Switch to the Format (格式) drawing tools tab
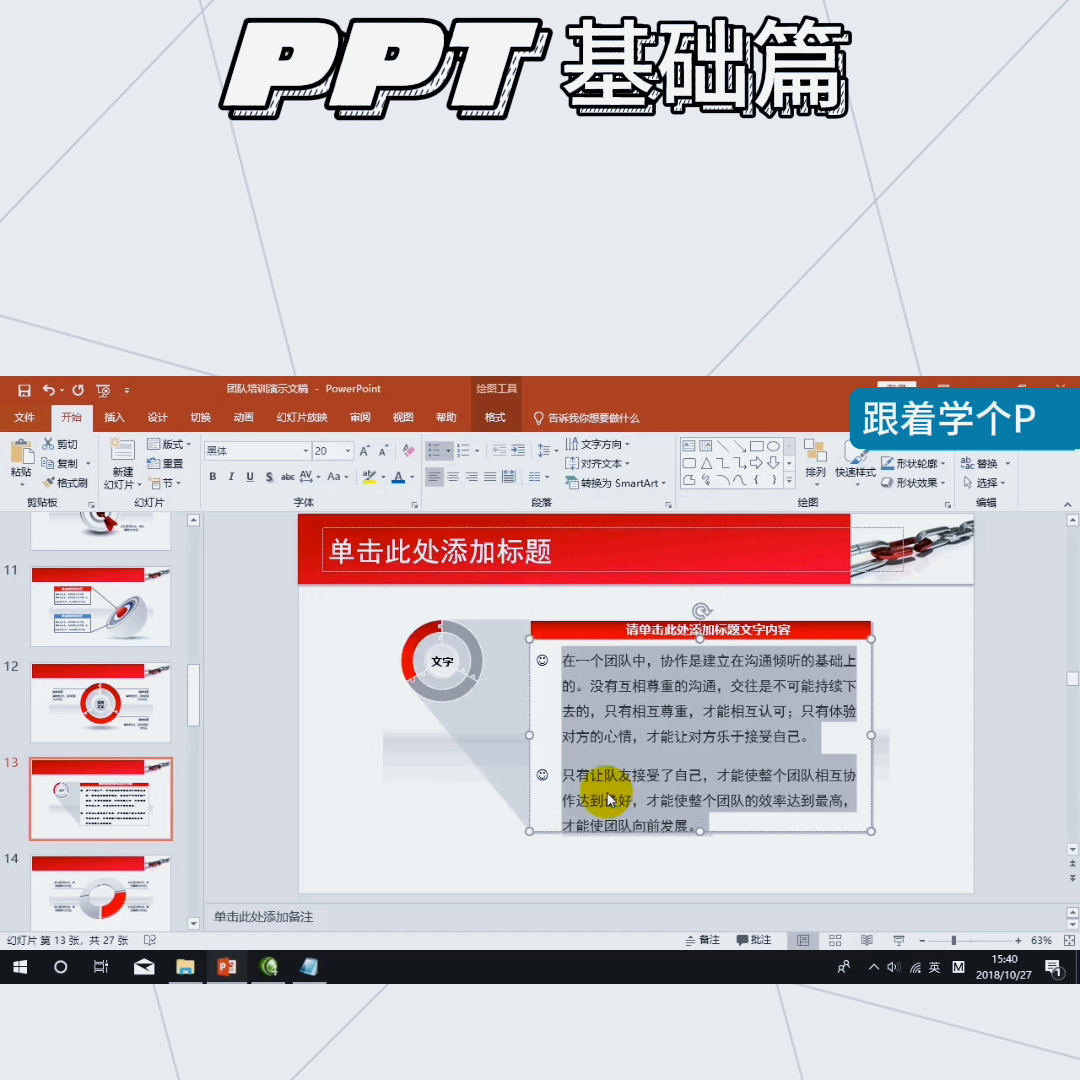 [495, 417]
